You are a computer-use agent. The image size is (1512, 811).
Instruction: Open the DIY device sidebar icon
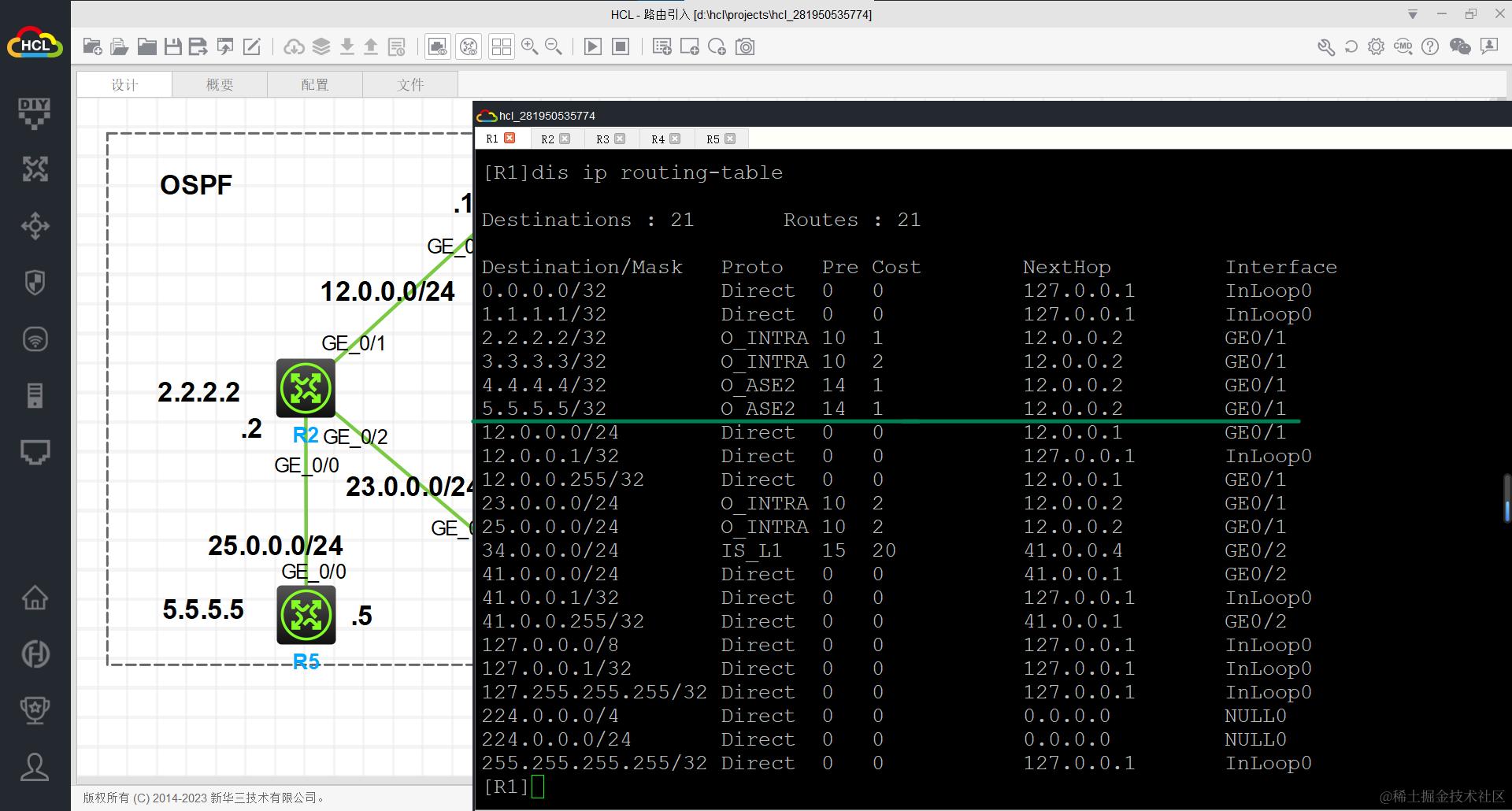coord(35,113)
